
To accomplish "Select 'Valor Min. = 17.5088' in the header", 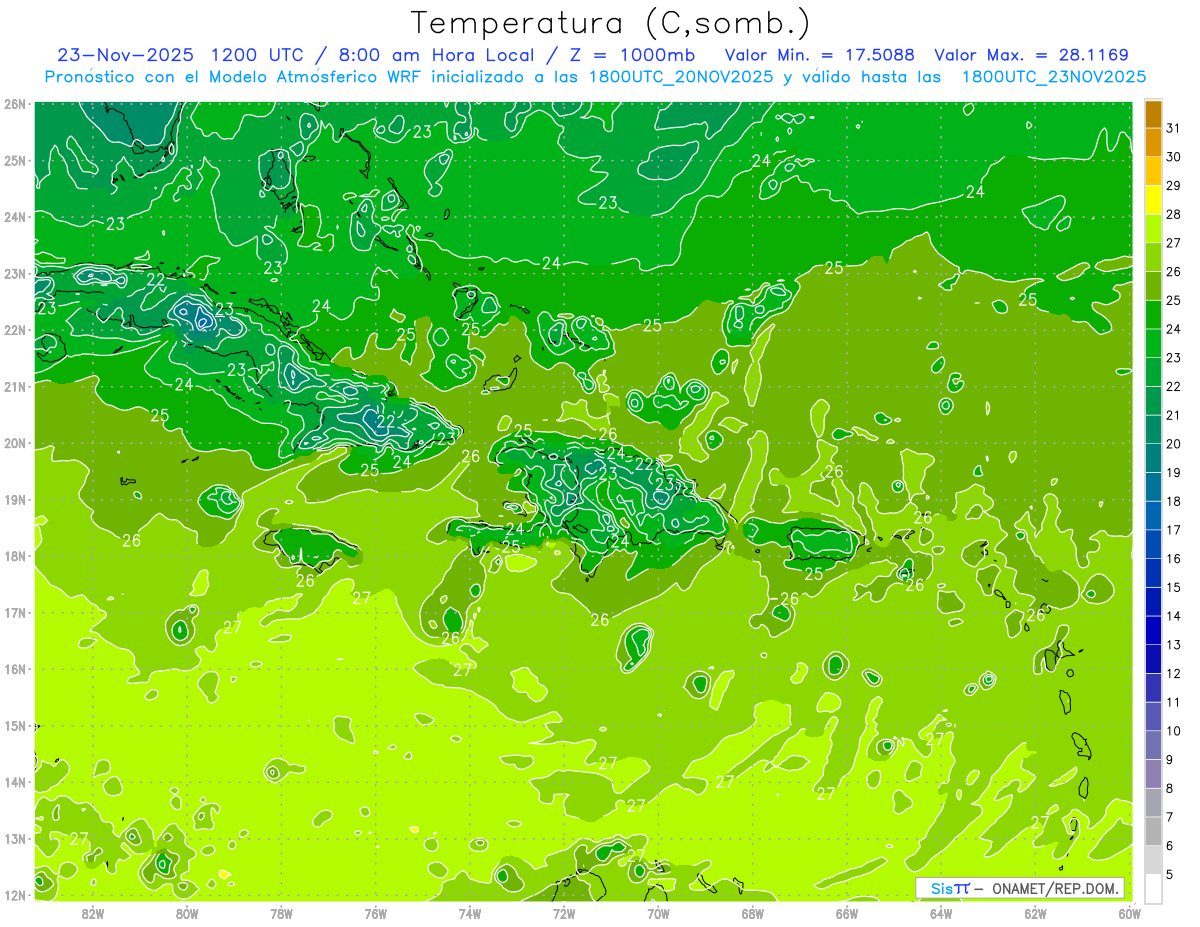I will (x=820, y=55).
